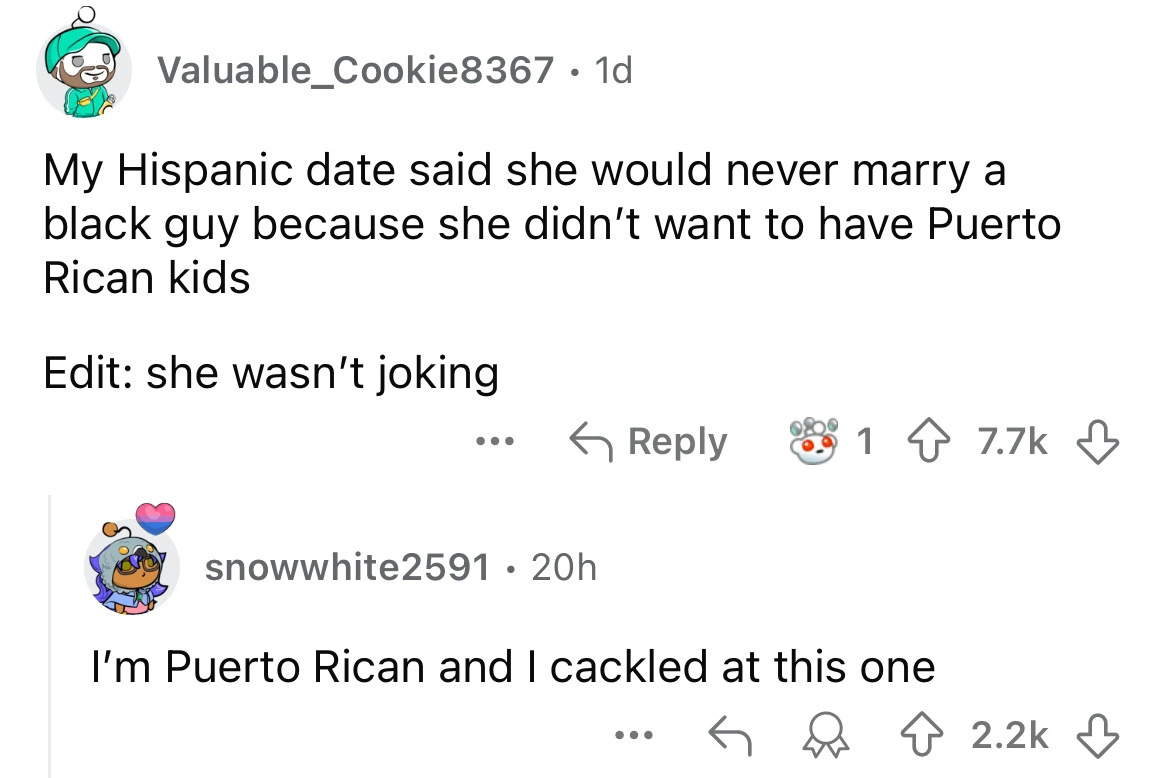Collapse the reply thread using the vertical line
1170x778 pixels.
pyautogui.click(x=49, y=640)
